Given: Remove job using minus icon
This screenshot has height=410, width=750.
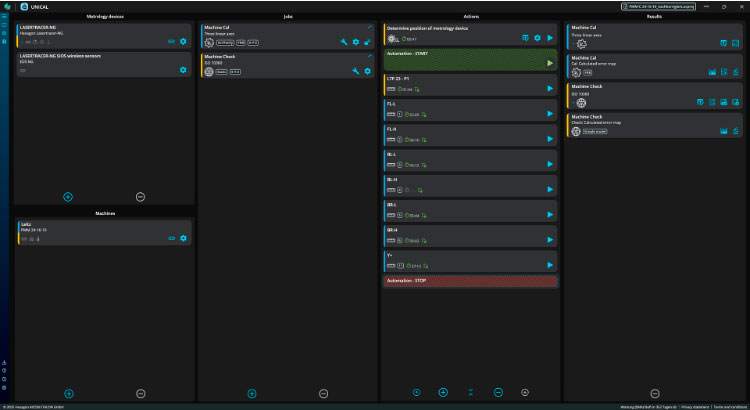Looking at the screenshot, I should (323, 393).
